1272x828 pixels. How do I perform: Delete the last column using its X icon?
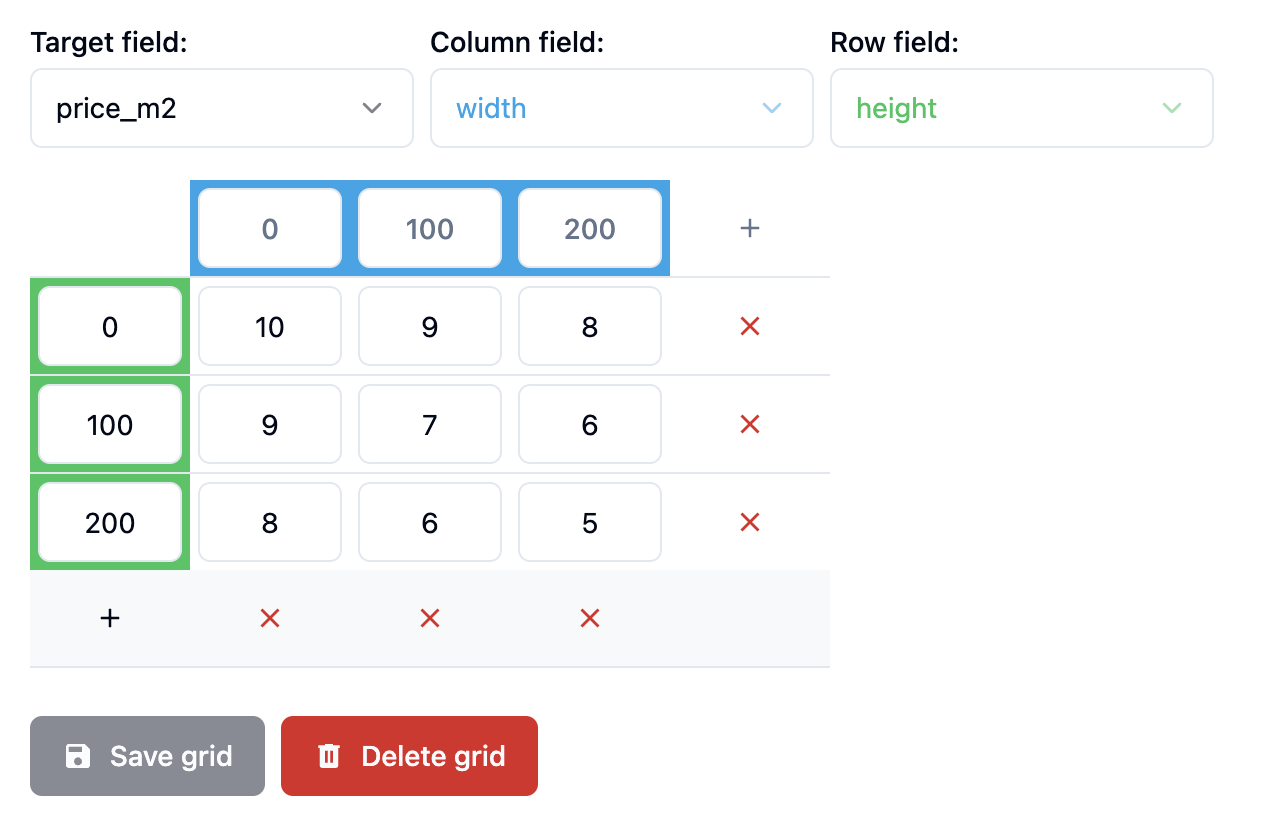(589, 618)
